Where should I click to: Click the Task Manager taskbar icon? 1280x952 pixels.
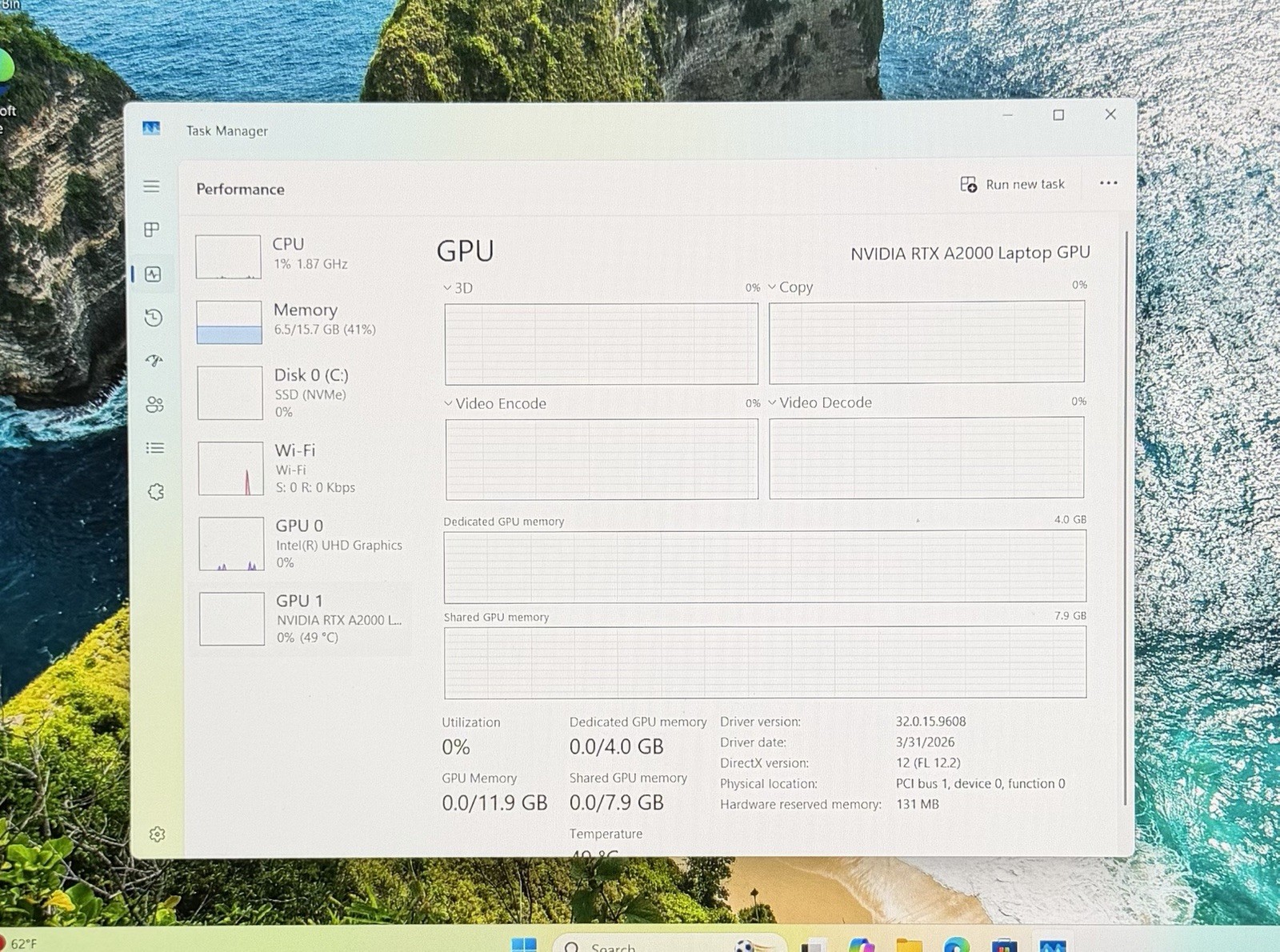[1053, 946]
